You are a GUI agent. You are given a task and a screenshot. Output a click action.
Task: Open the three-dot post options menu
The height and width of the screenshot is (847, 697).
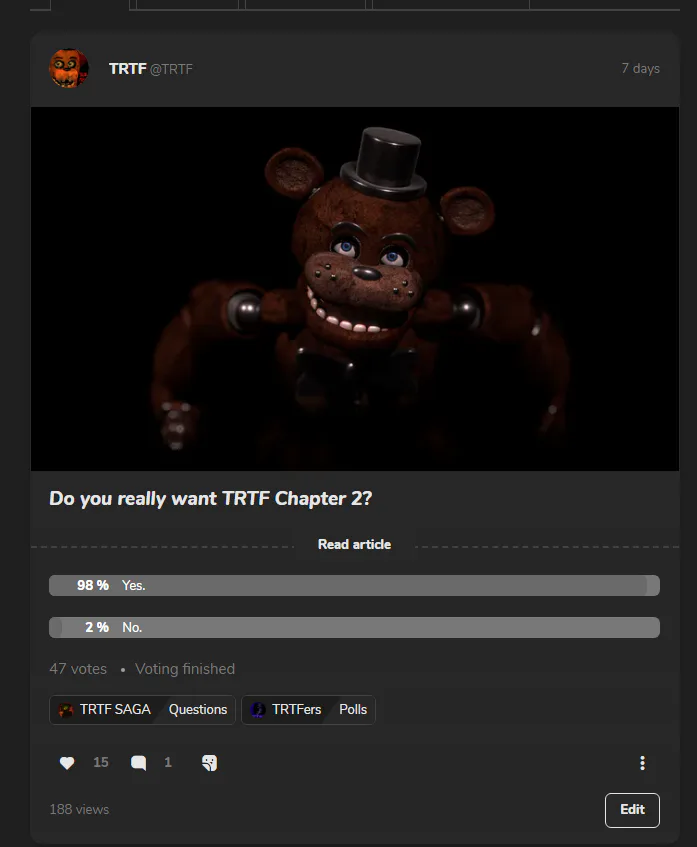[x=642, y=763]
